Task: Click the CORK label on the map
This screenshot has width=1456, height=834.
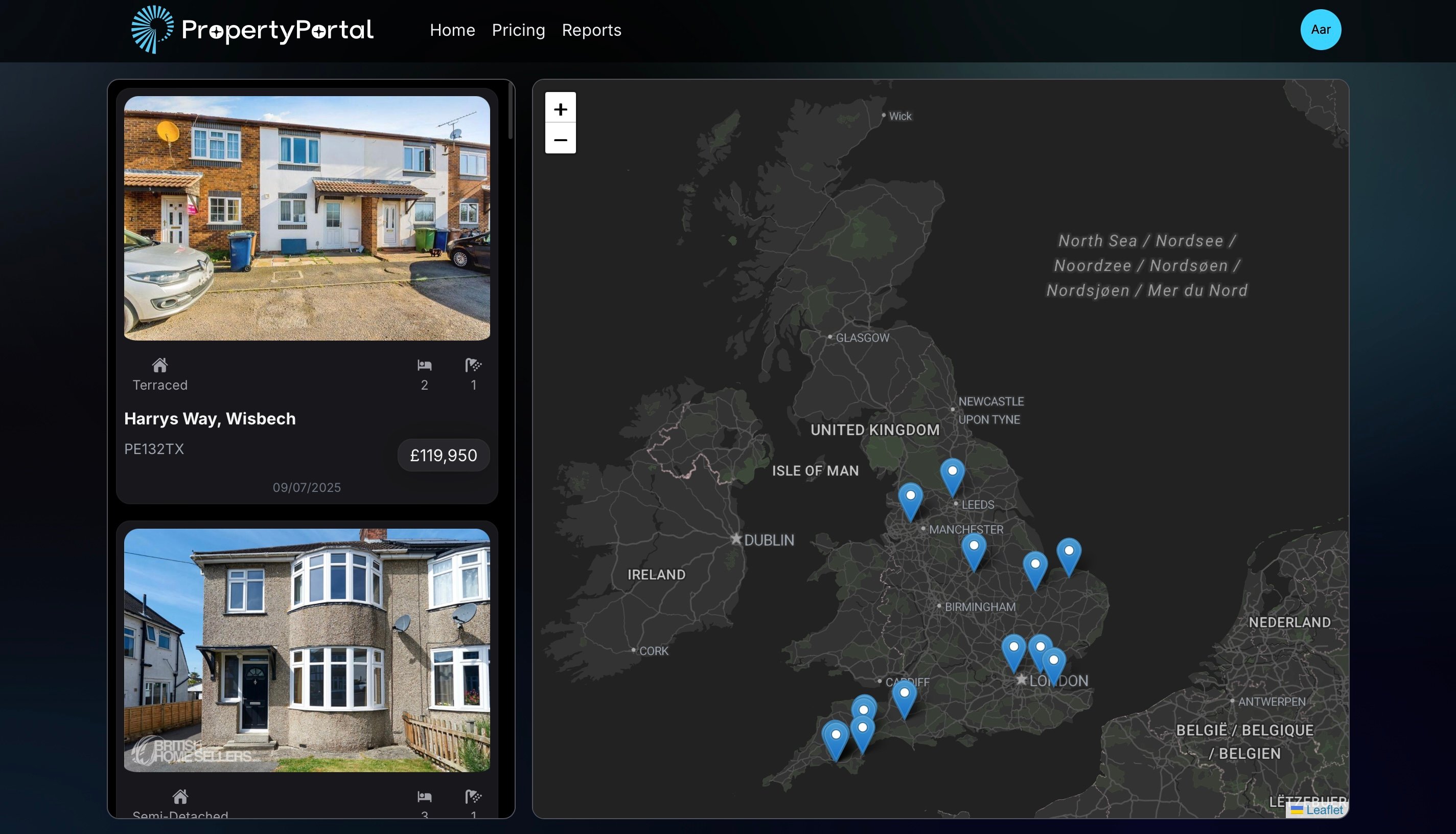Action: coord(654,651)
